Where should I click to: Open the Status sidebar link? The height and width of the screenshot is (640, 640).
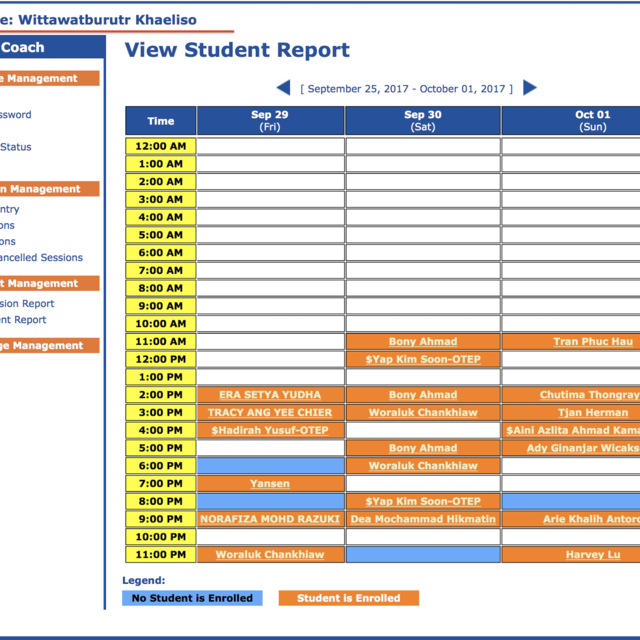click(16, 147)
